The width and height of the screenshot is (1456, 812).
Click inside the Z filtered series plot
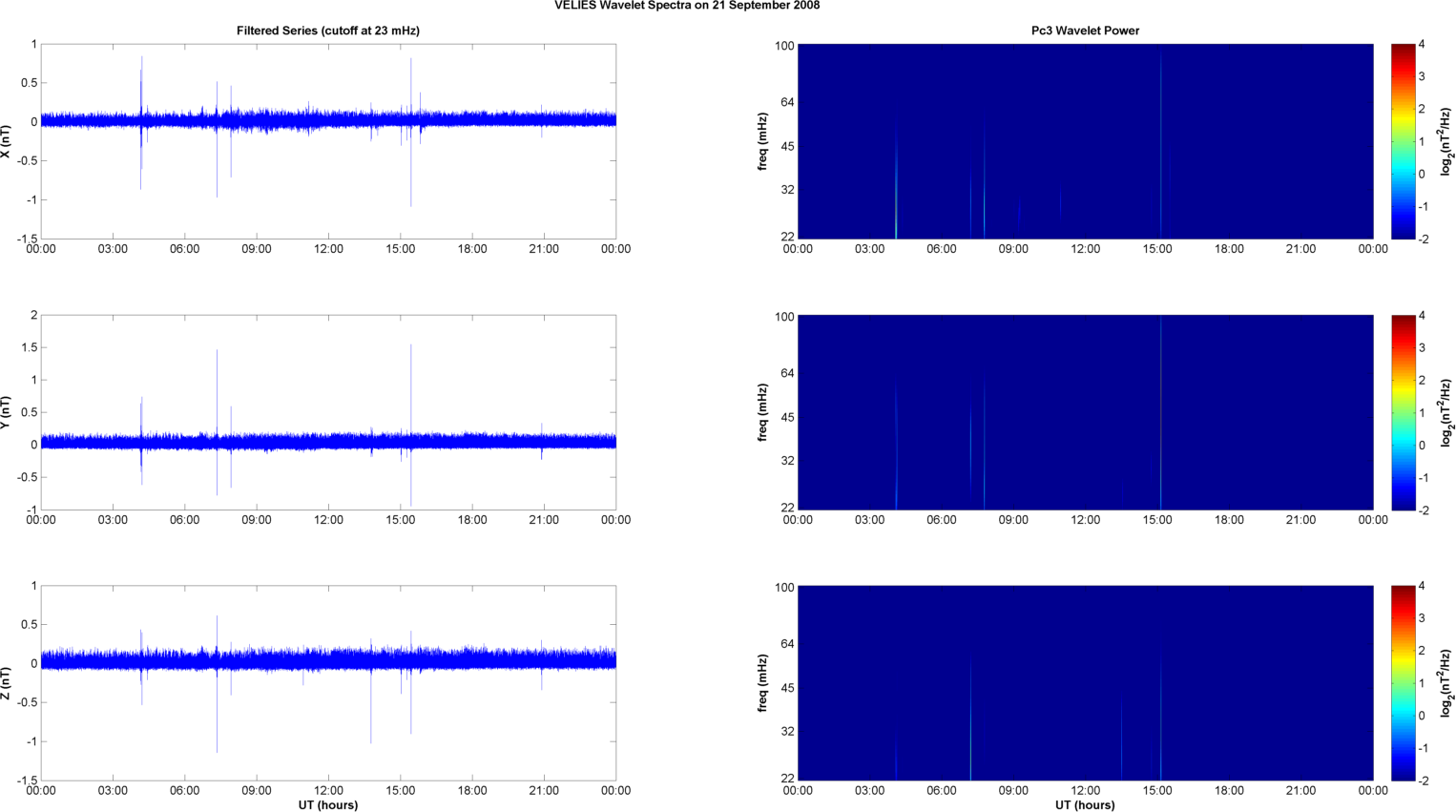[x=328, y=683]
